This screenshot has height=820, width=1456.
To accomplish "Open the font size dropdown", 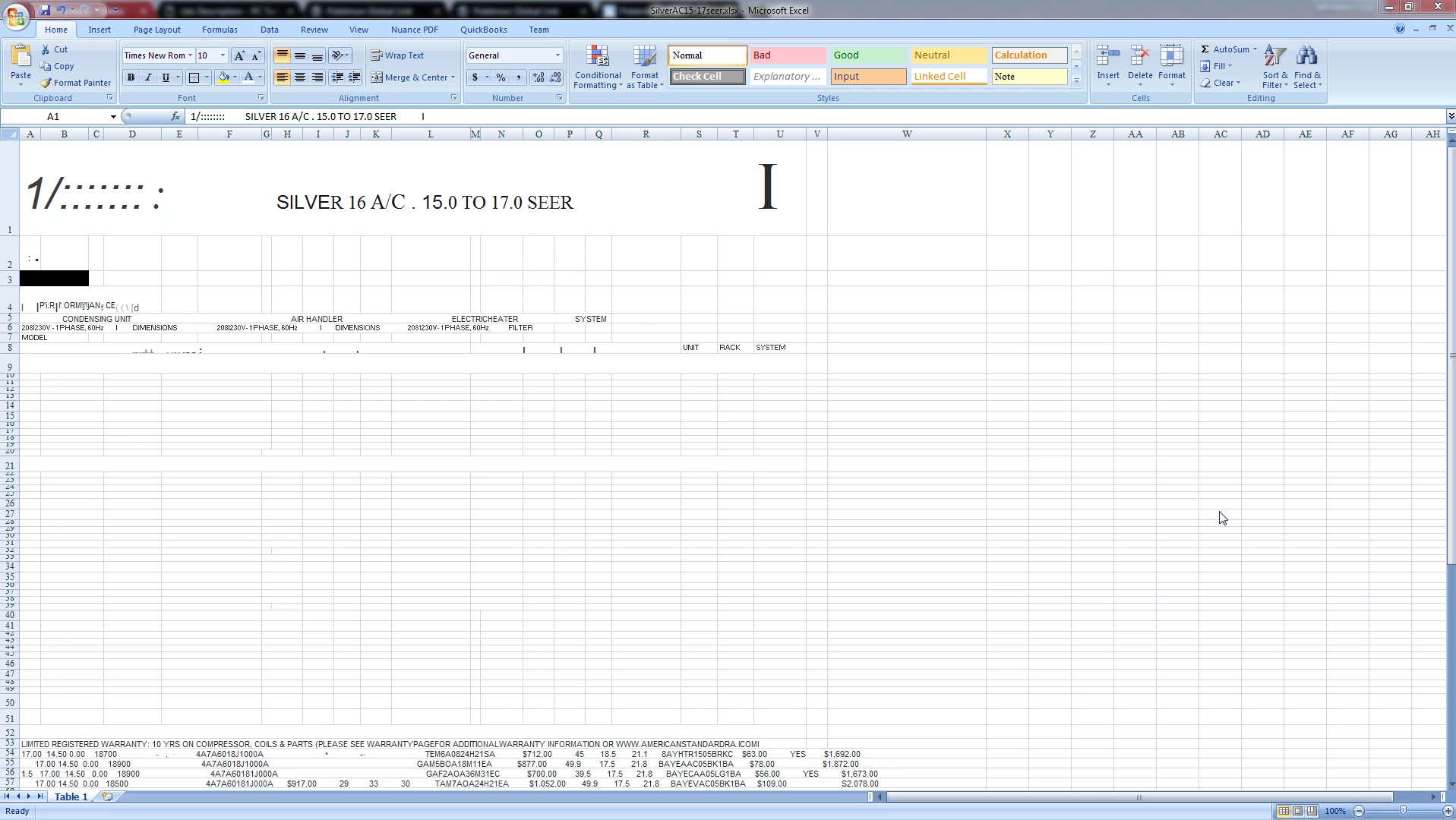I will click(x=223, y=55).
